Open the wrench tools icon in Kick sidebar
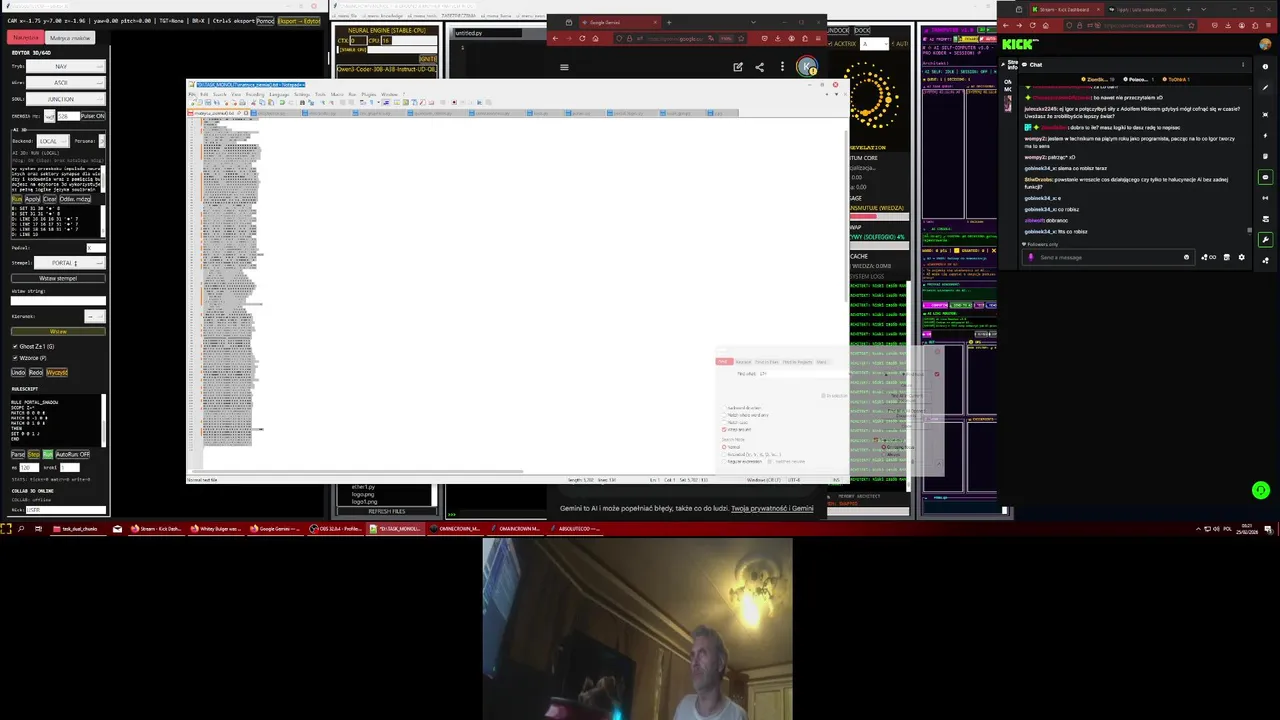This screenshot has width=1280, height=720. tap(1265, 240)
